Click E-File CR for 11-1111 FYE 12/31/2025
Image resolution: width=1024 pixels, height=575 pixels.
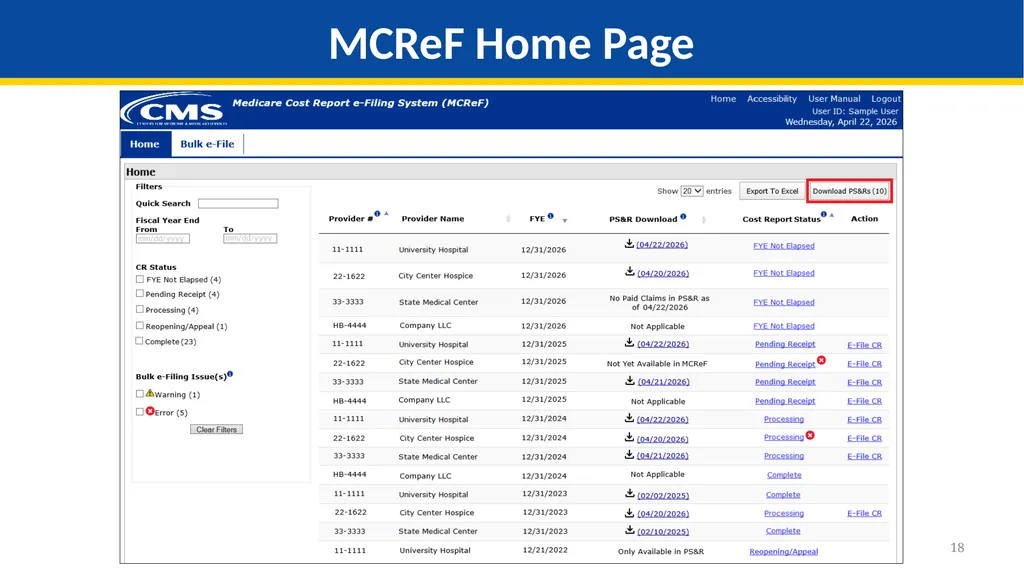(864, 345)
